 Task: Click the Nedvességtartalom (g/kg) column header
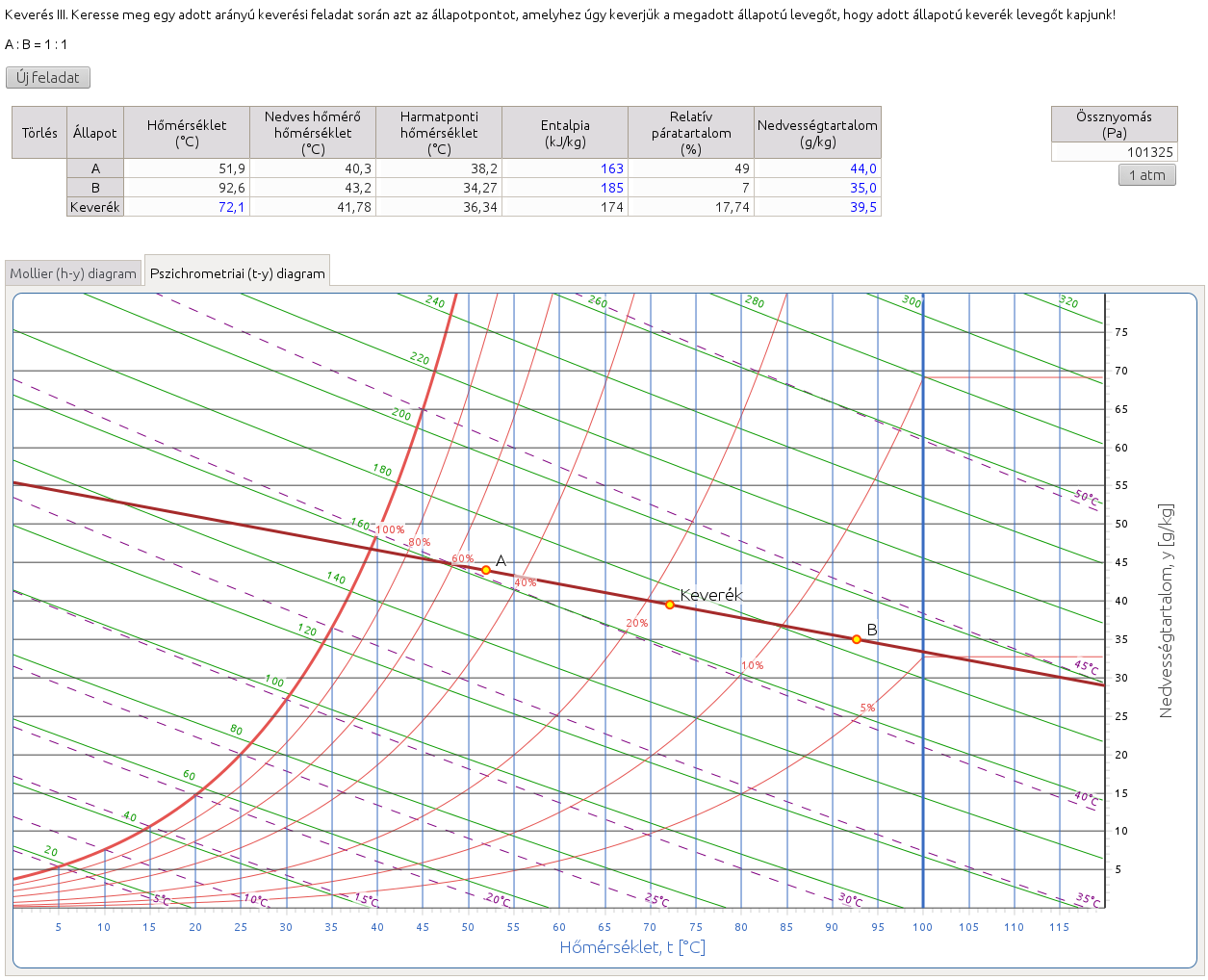(x=817, y=133)
